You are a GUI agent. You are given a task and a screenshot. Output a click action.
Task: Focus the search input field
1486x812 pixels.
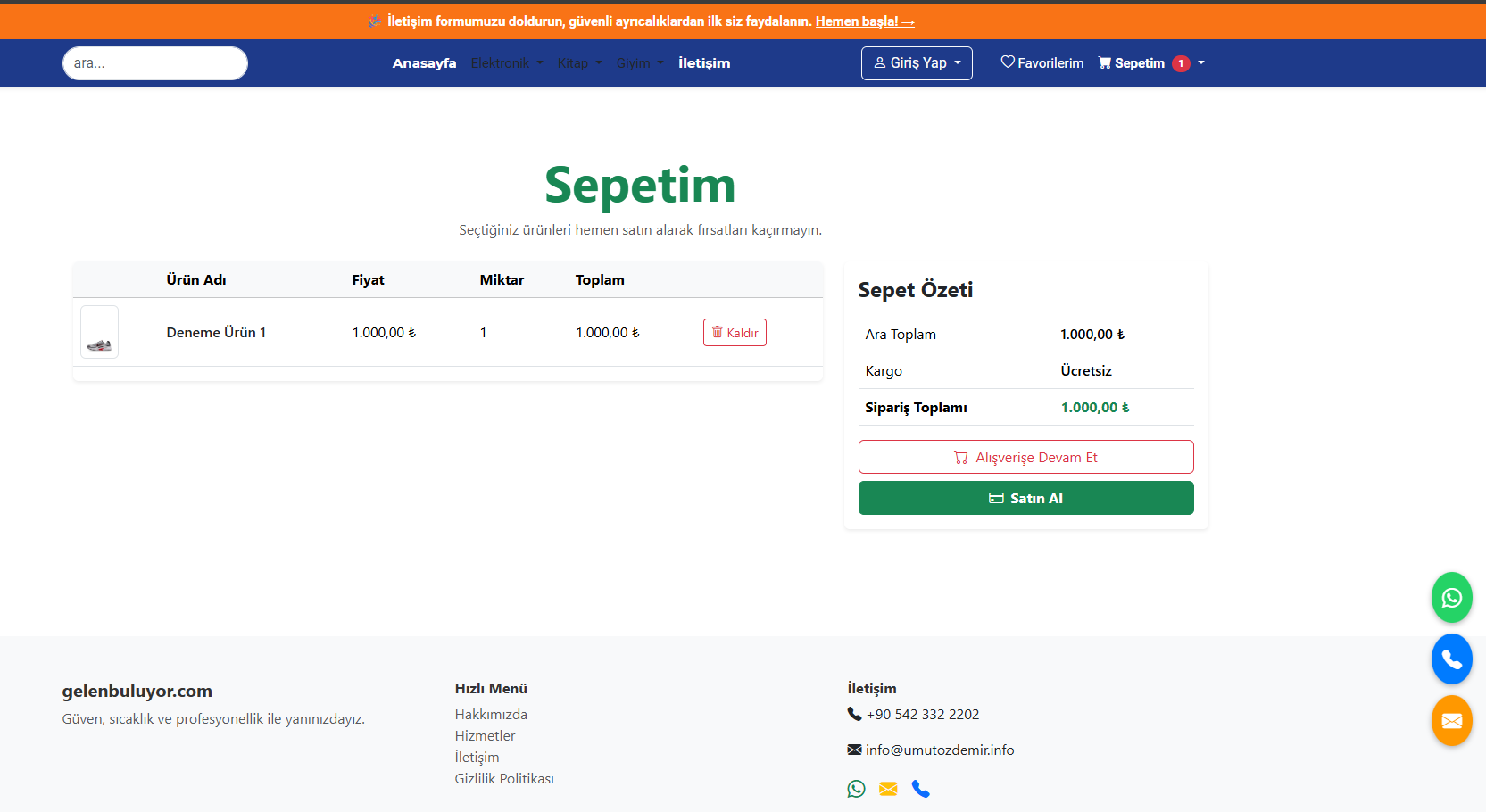pyautogui.click(x=155, y=63)
